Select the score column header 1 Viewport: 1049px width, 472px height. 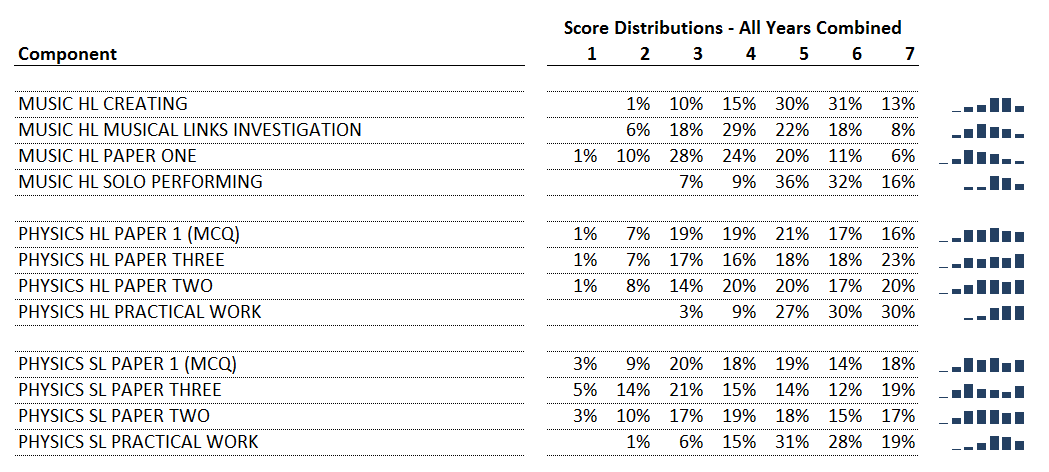pos(591,53)
